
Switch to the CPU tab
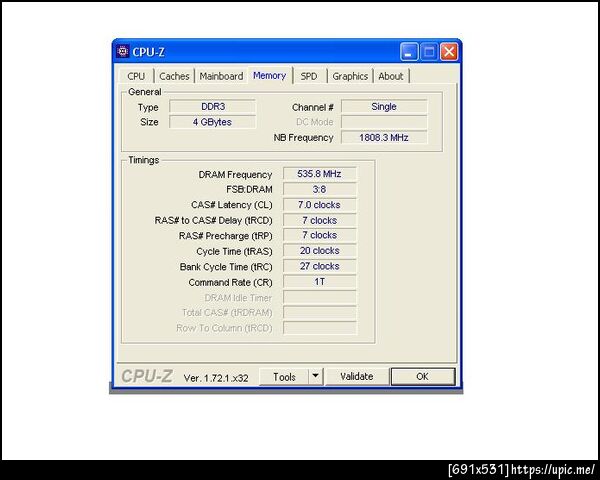click(x=136, y=76)
